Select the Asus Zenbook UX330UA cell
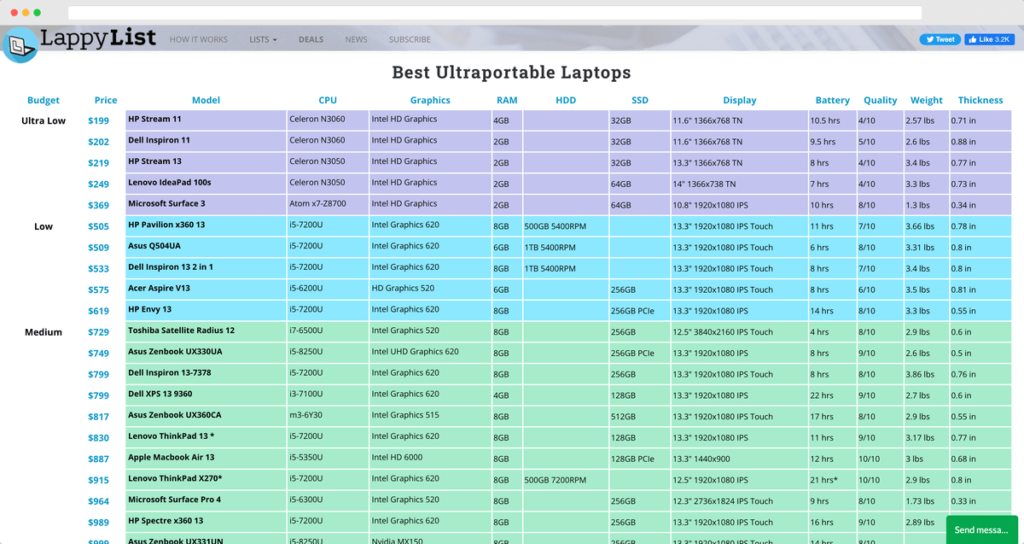The height and width of the screenshot is (544, 1024). point(206,353)
